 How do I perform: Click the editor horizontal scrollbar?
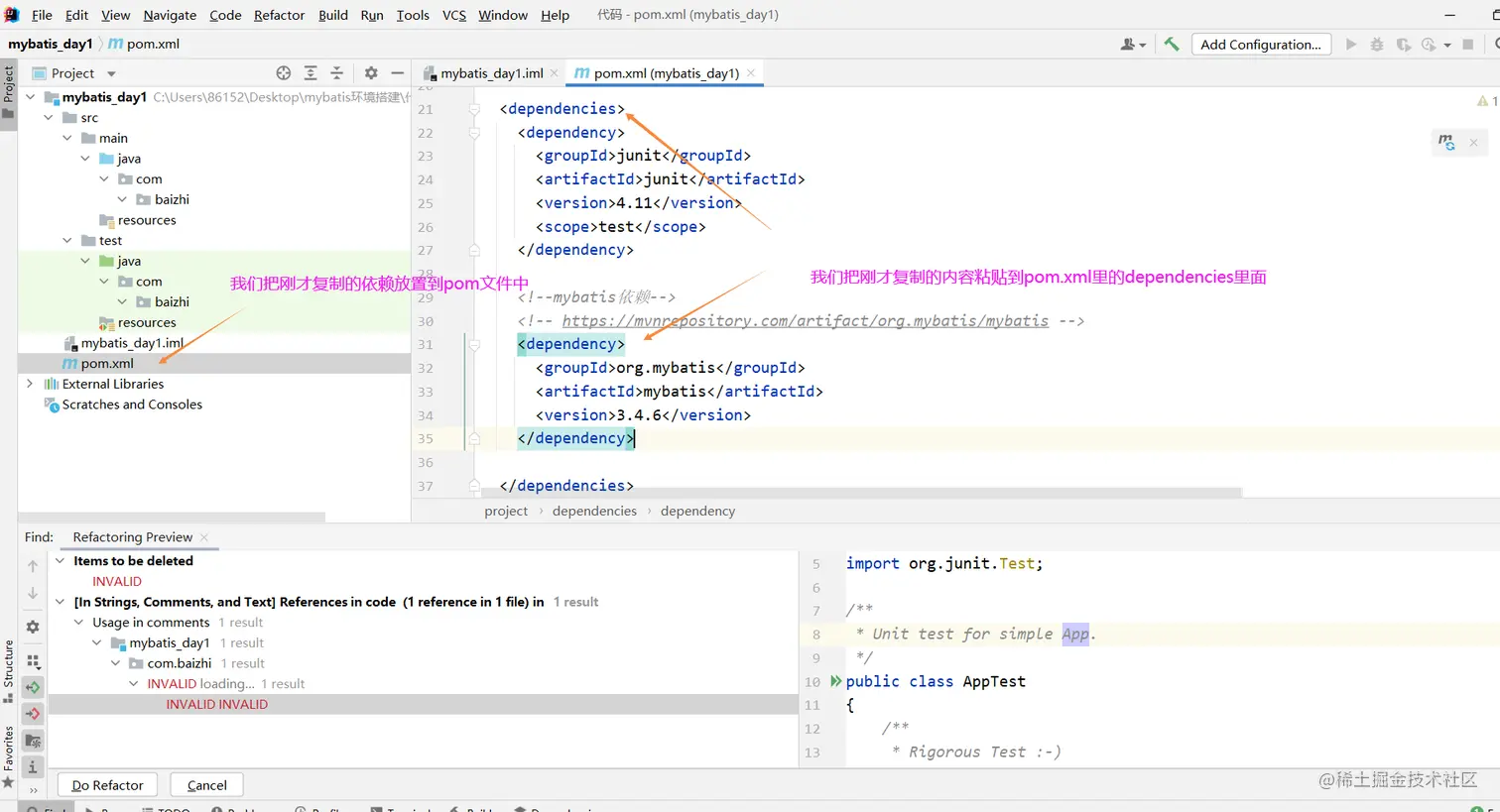click(861, 493)
